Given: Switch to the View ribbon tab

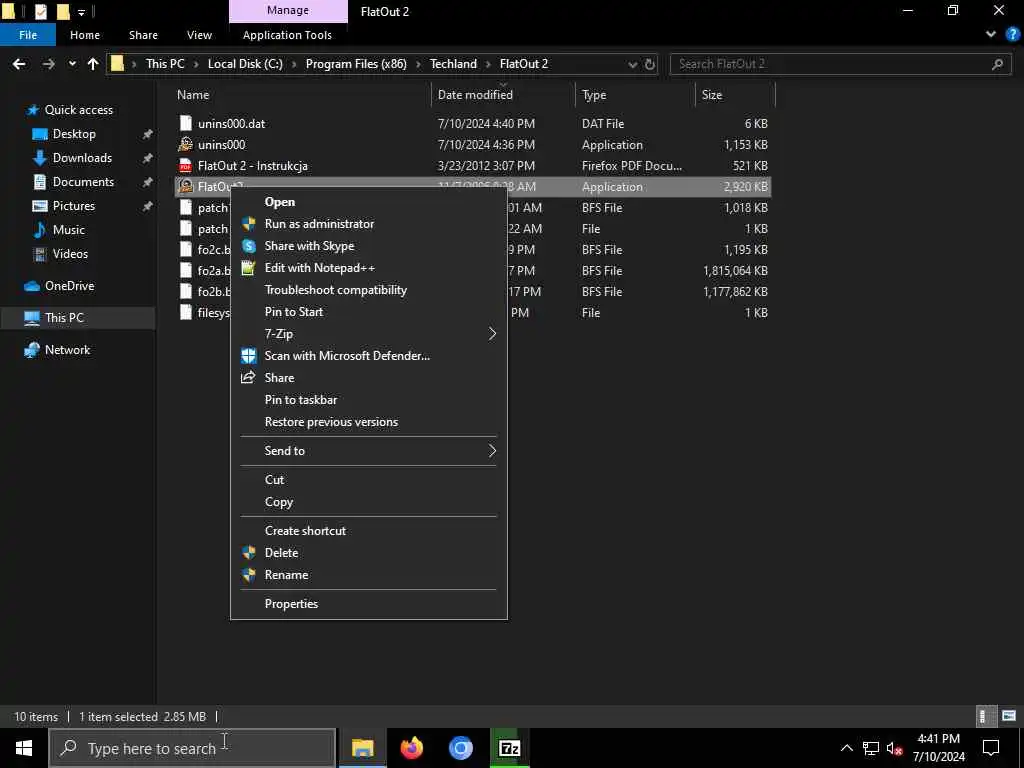Looking at the screenshot, I should [199, 35].
